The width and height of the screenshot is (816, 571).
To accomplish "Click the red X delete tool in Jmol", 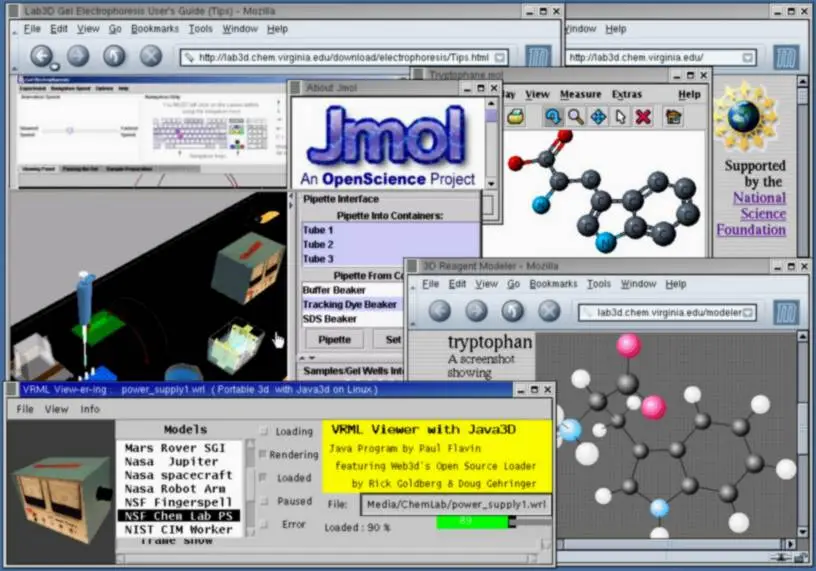I will pyautogui.click(x=643, y=117).
